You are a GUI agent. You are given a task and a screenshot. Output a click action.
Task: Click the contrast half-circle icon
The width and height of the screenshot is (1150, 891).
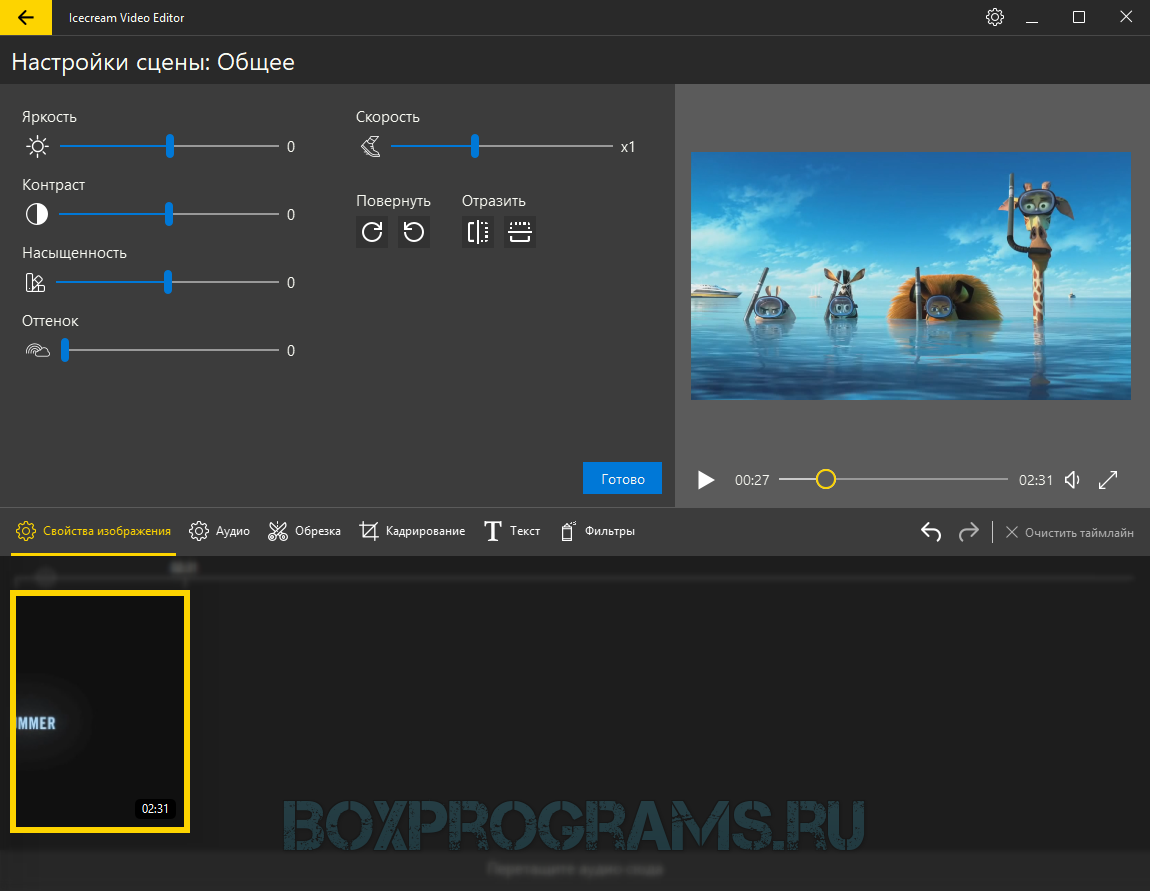point(37,214)
